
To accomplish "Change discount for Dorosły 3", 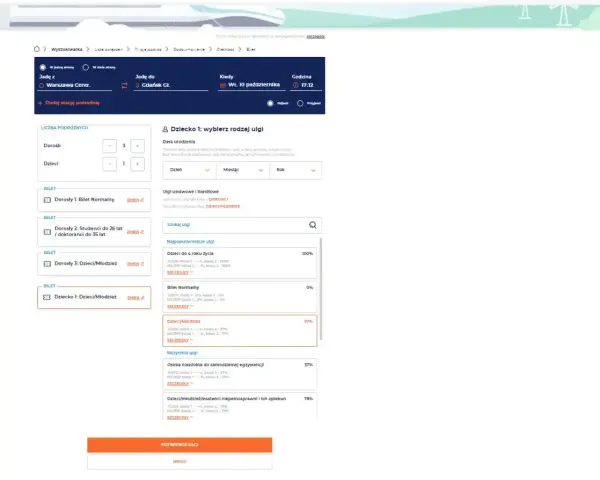I will pos(135,264).
